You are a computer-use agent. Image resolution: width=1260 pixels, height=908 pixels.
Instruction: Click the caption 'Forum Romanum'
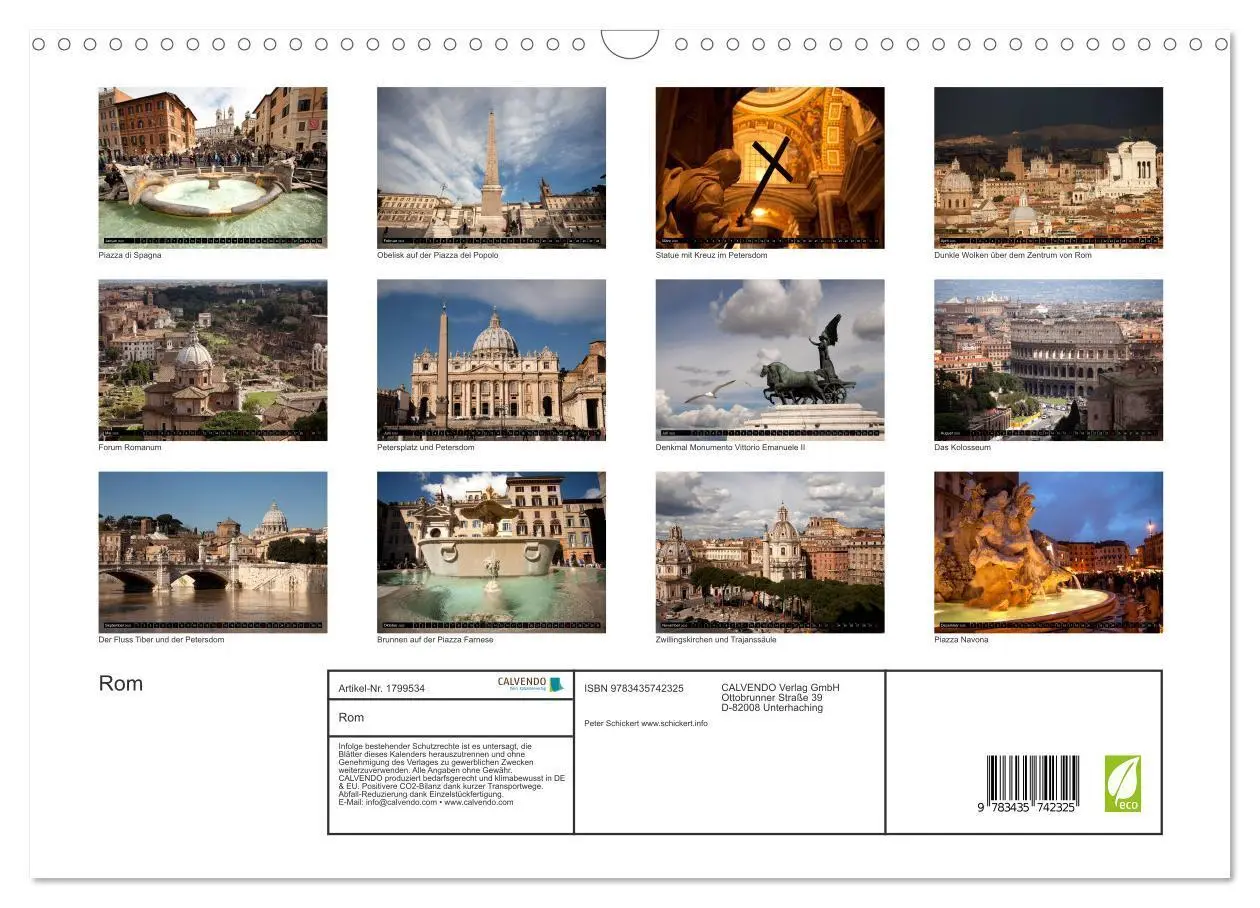[130, 447]
